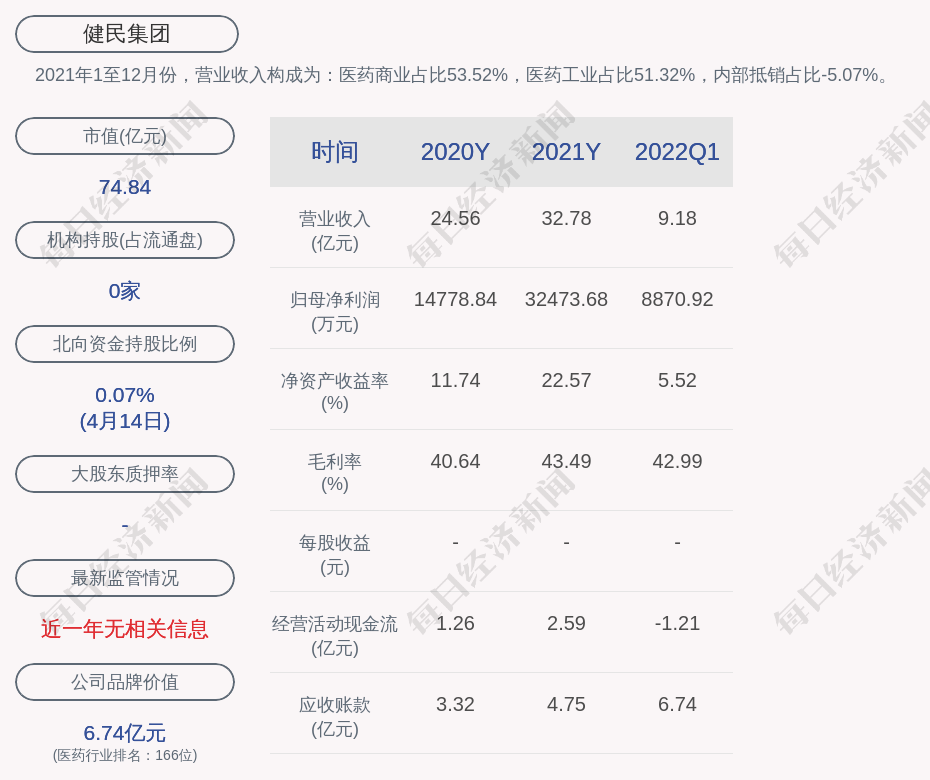
Task: Select the 2020Y column header
Action: [x=455, y=152]
